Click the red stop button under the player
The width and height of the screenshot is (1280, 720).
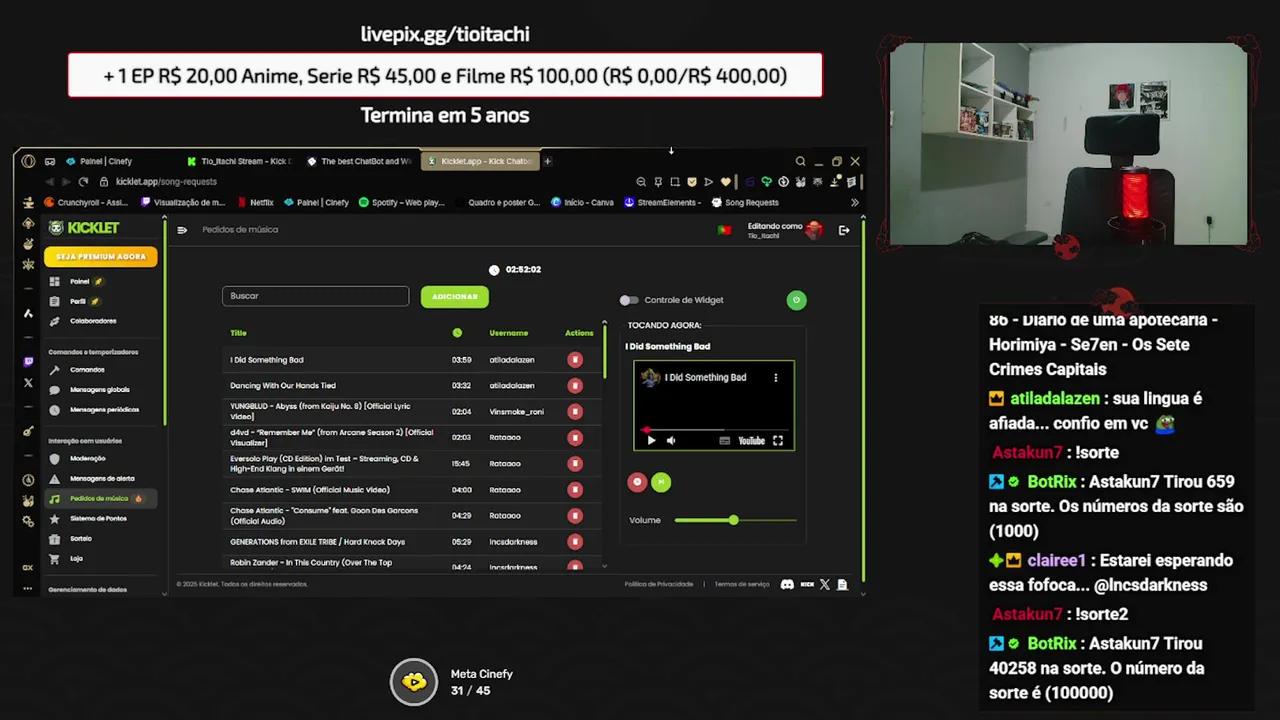click(637, 482)
